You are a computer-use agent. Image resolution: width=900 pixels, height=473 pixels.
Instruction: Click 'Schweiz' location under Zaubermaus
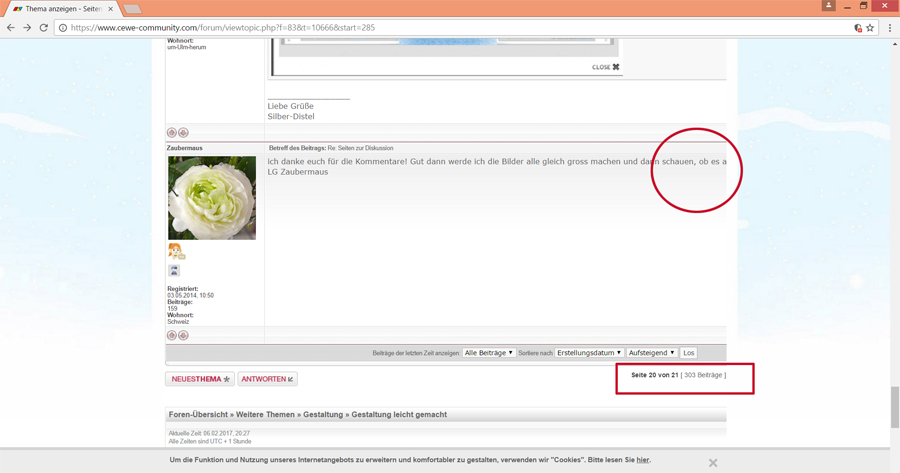178,322
